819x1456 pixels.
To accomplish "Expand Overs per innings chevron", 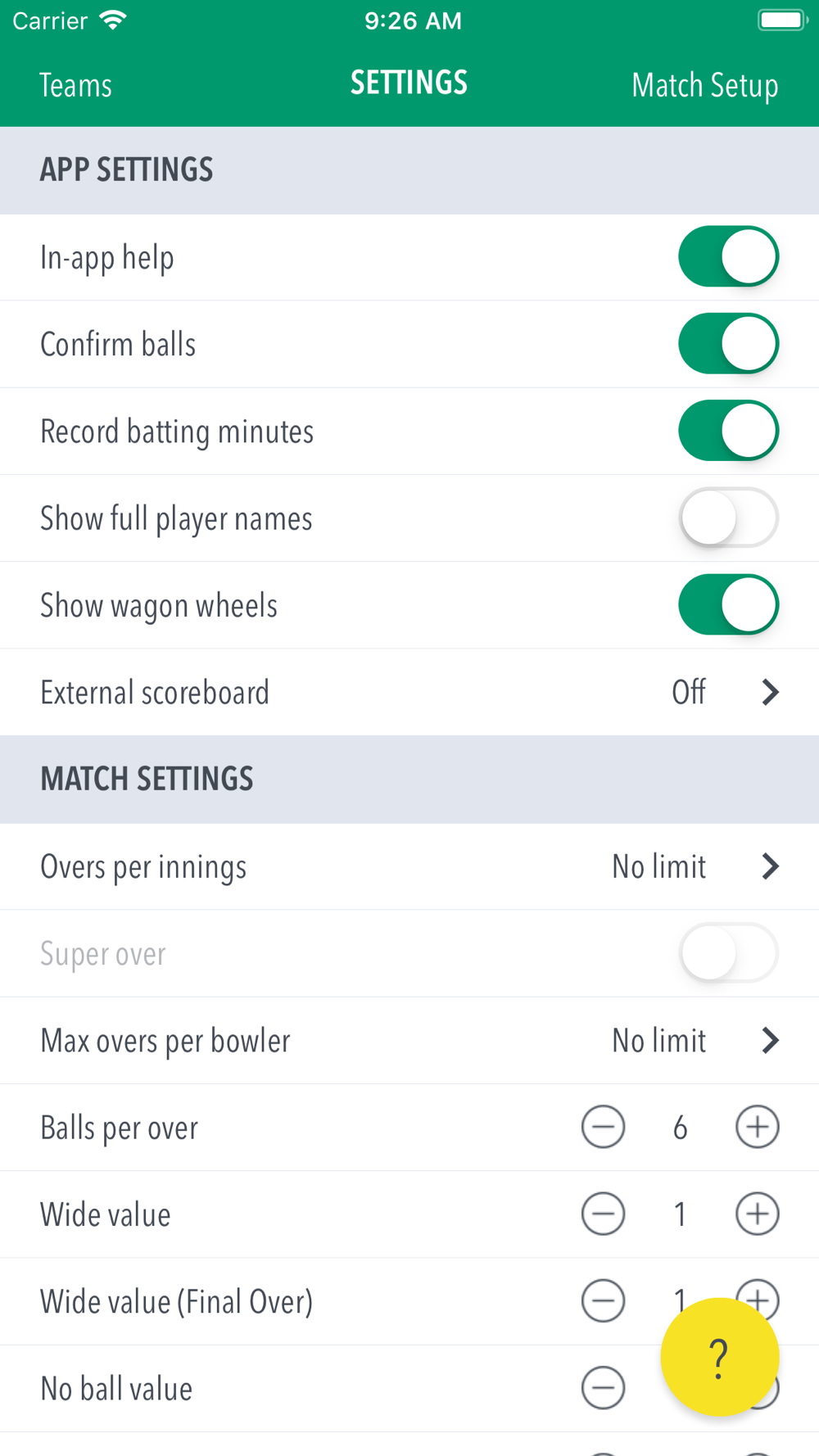I will (x=770, y=866).
